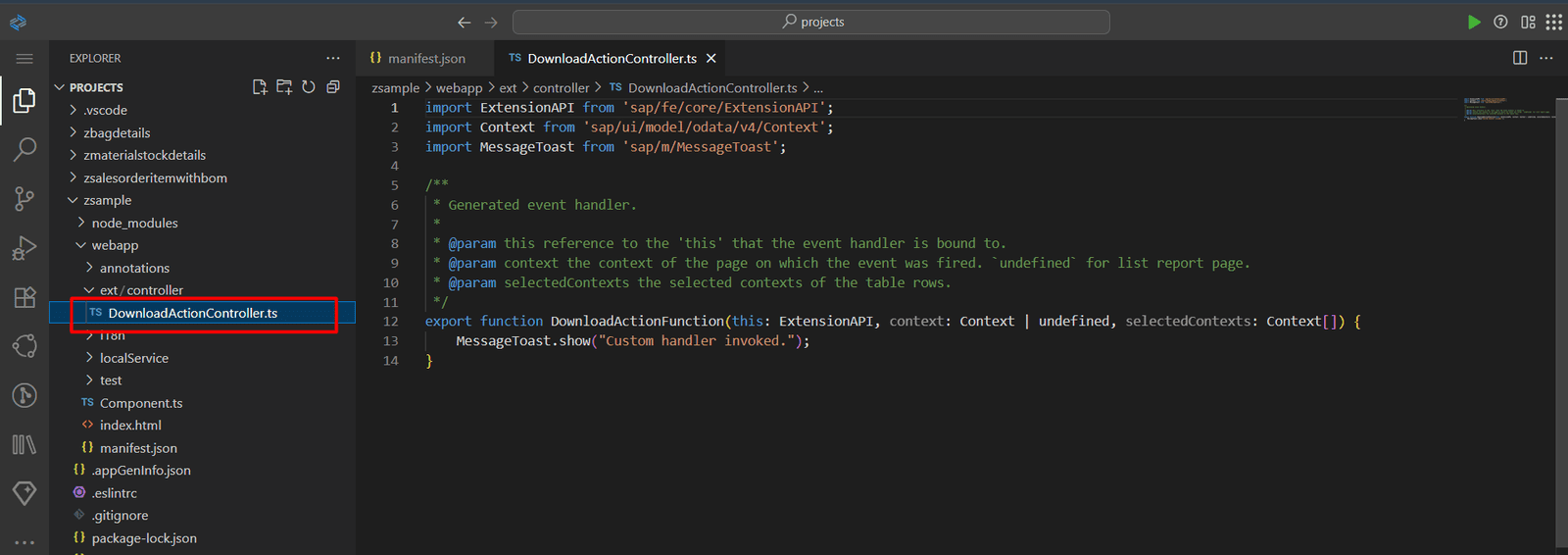Open Component.ts file in explorer

pyautogui.click(x=140, y=403)
